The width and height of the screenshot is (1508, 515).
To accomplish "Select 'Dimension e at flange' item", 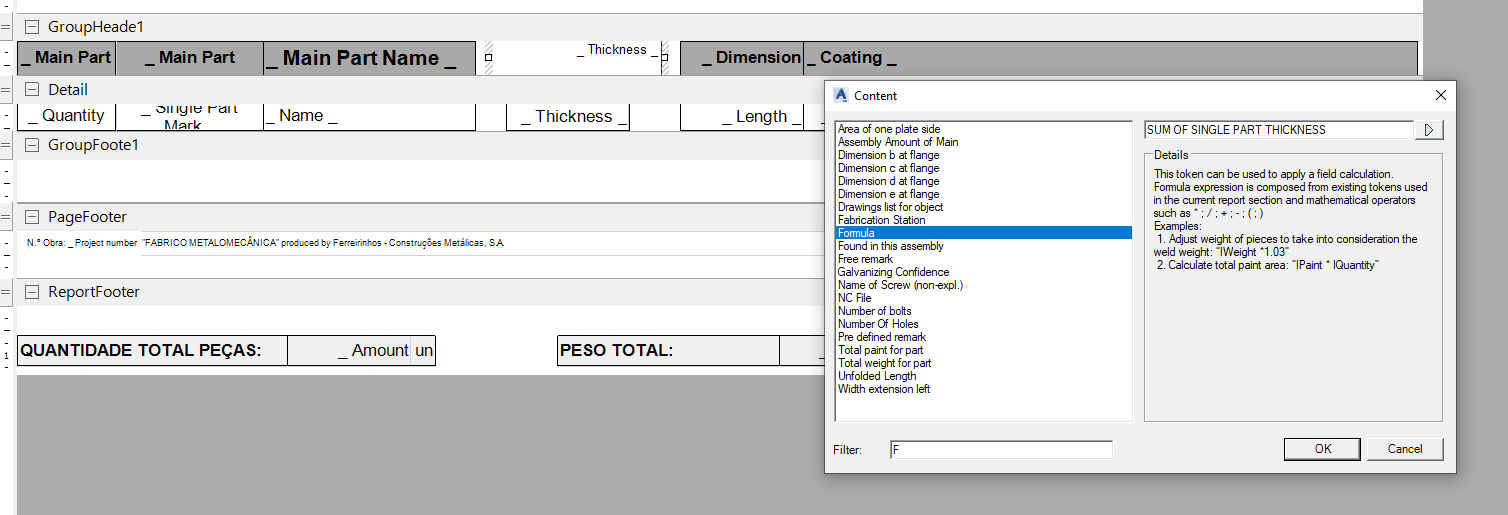I will (888, 194).
